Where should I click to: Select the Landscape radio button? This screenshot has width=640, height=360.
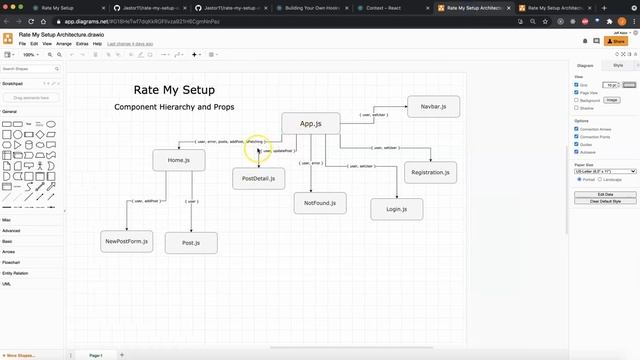pos(600,179)
